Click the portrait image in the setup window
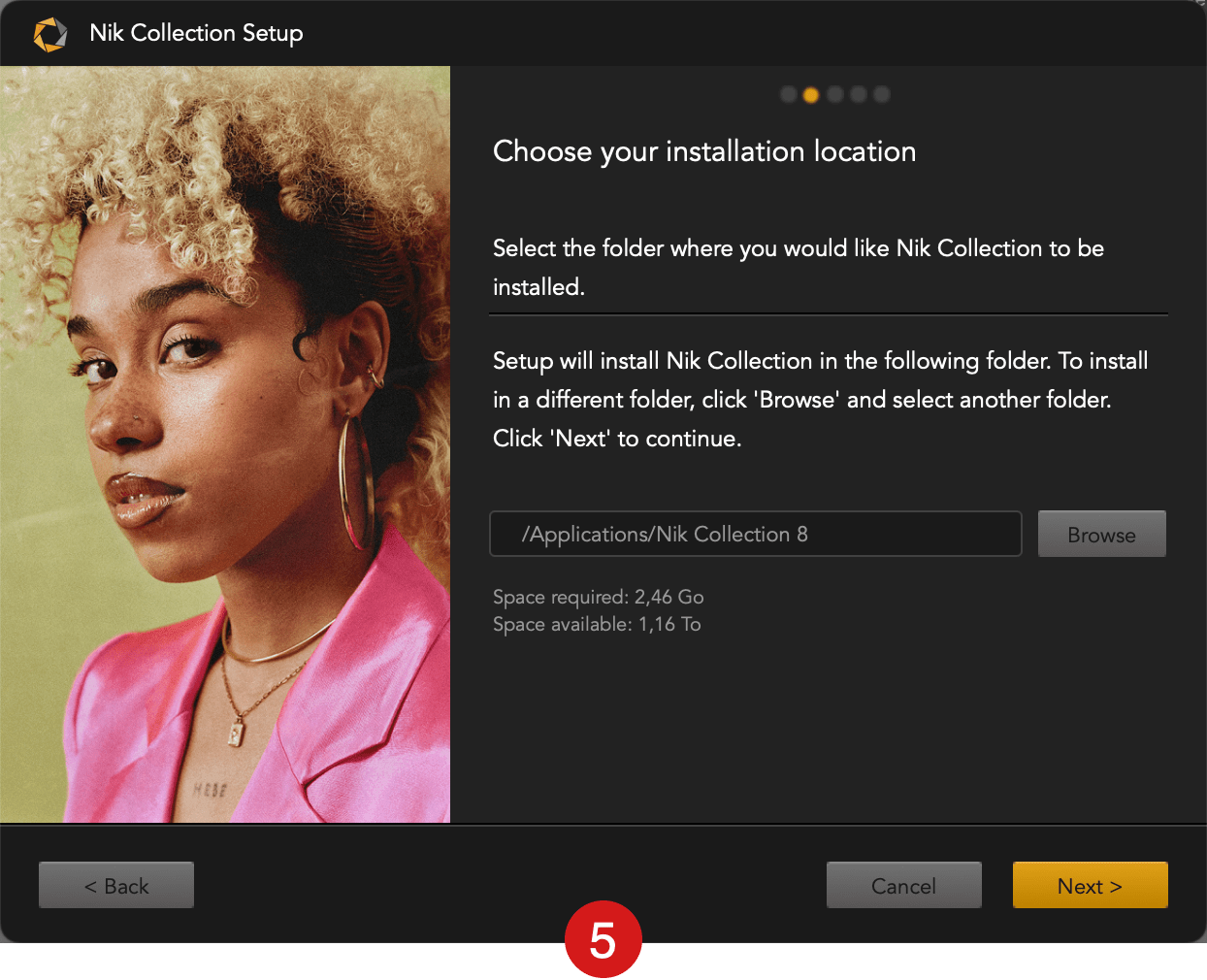The width and height of the screenshot is (1207, 980). [x=225, y=444]
